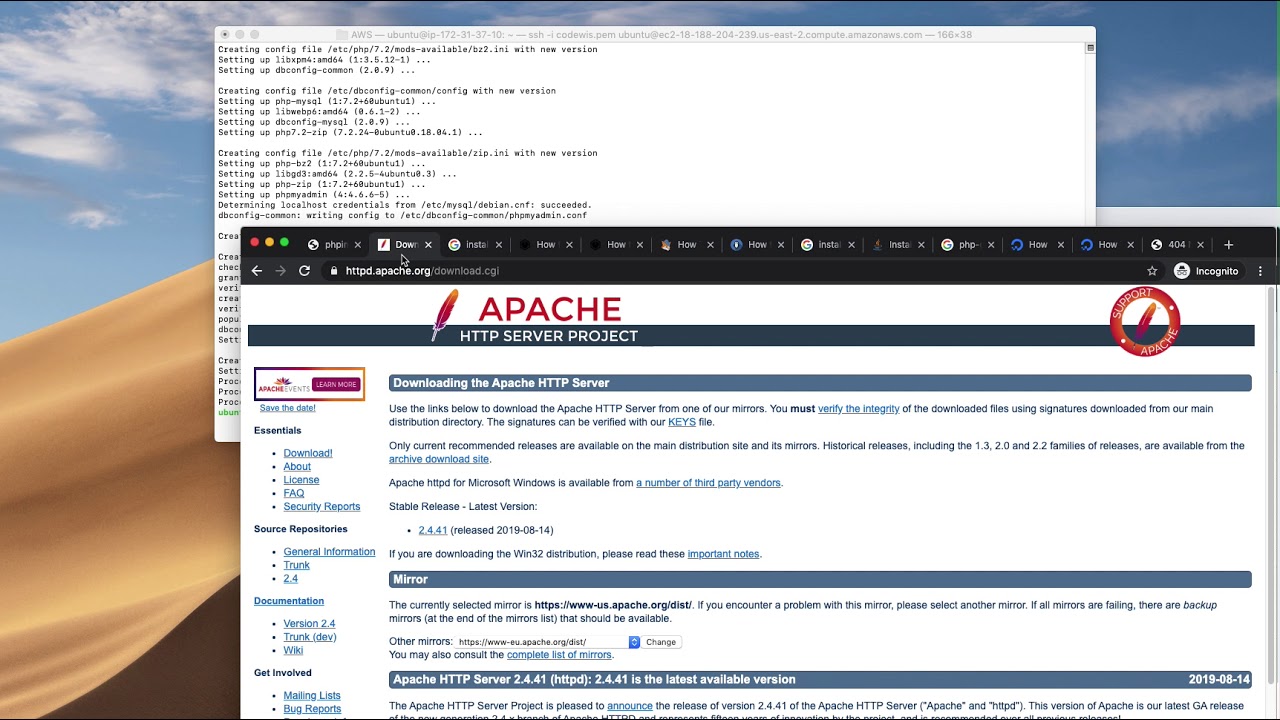Click the announce link
This screenshot has width=1280, height=720.
coord(630,706)
